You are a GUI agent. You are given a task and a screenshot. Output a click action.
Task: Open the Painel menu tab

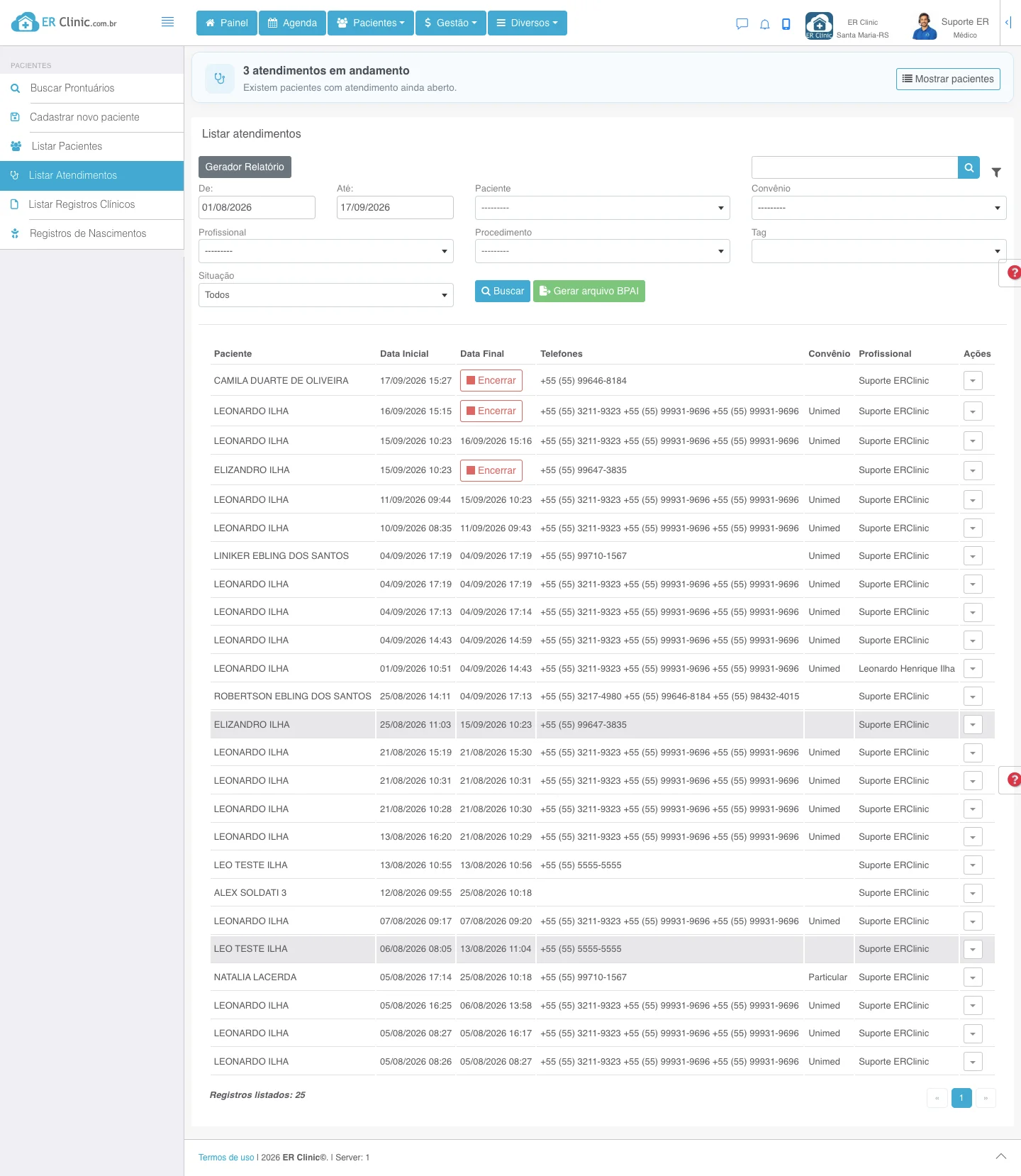(x=227, y=23)
